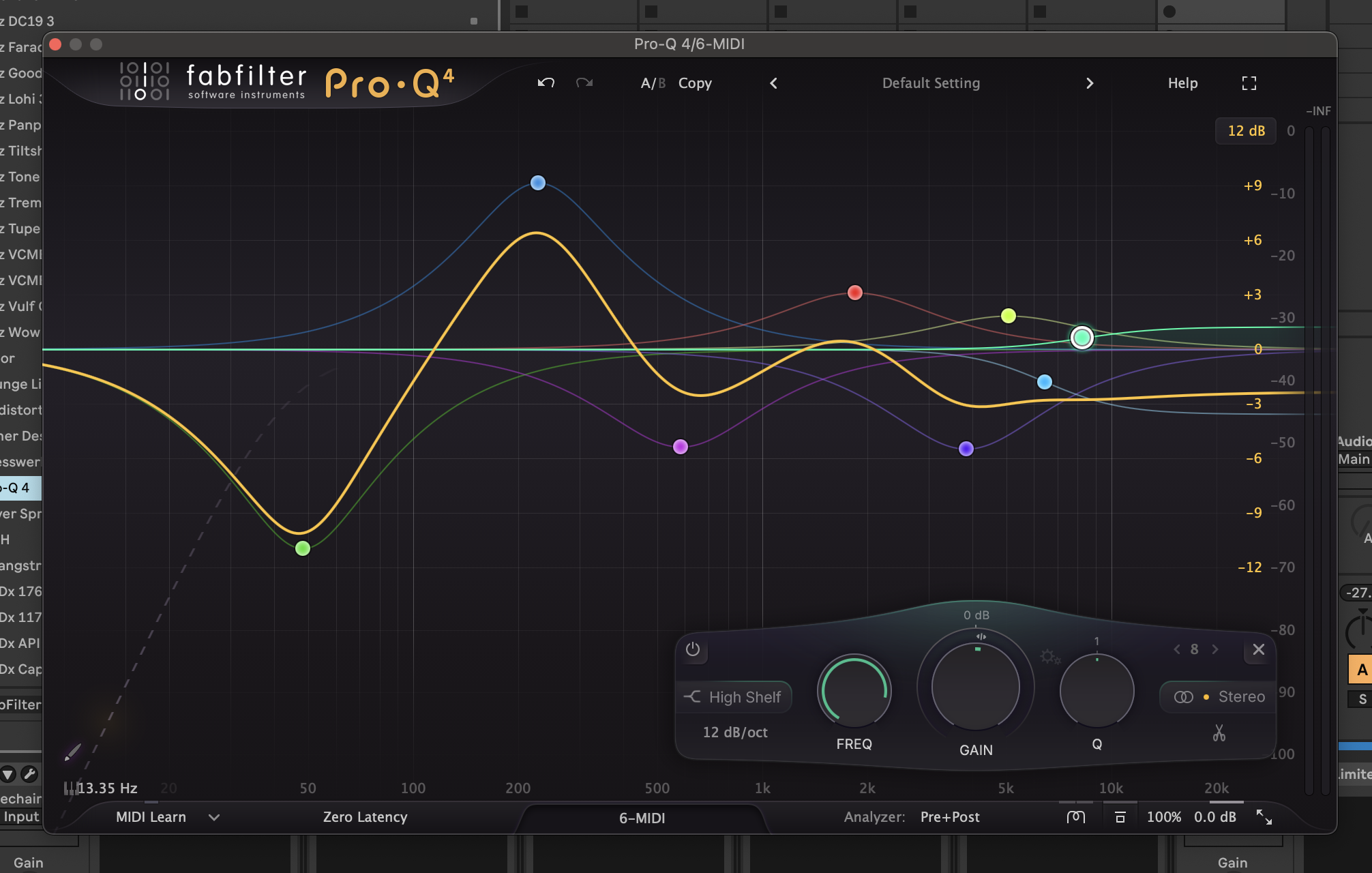This screenshot has width=1372, height=873.
Task: Click the Q knob for band 8
Action: [1097, 691]
